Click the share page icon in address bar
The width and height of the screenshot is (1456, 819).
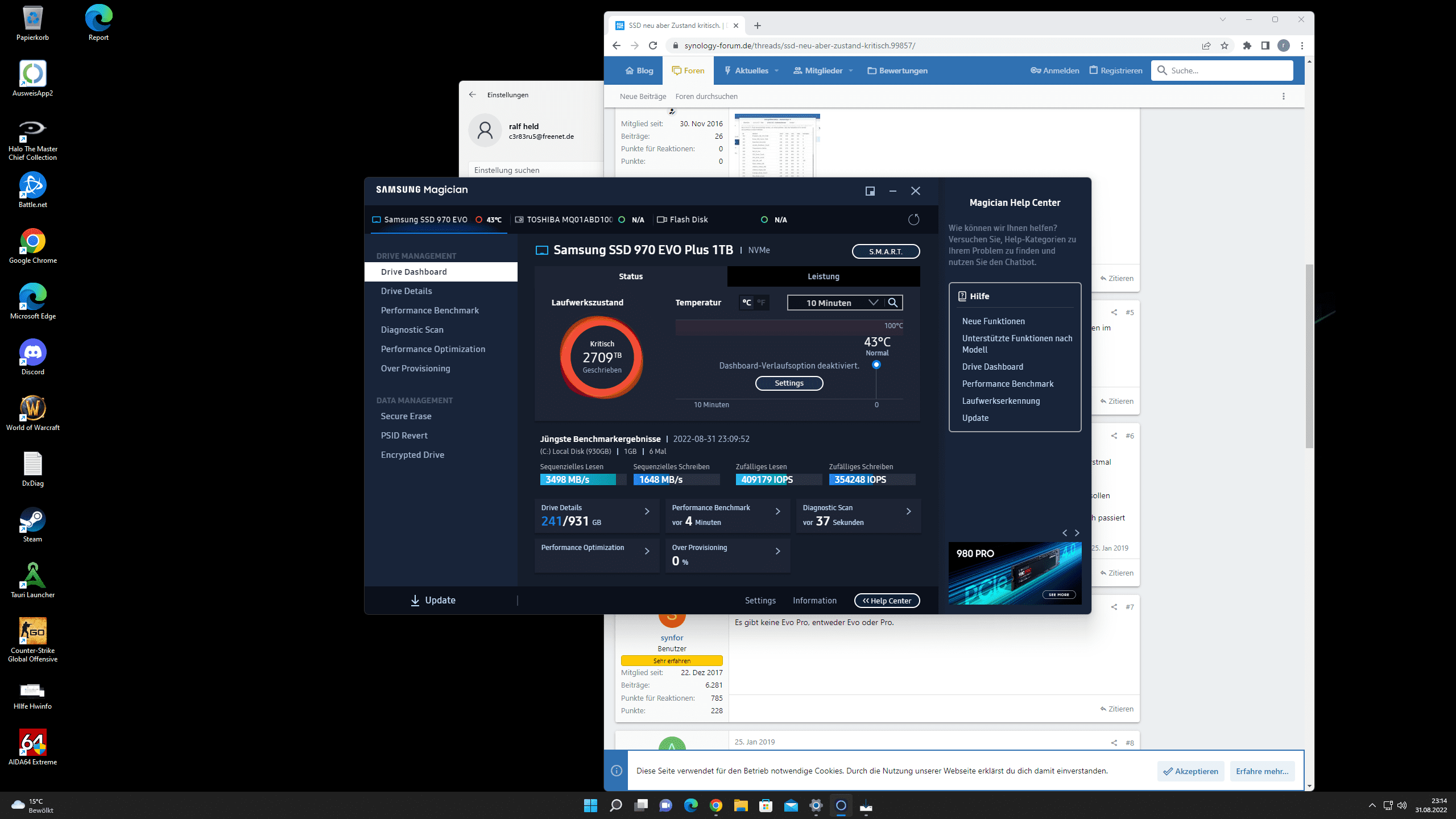point(1206,45)
